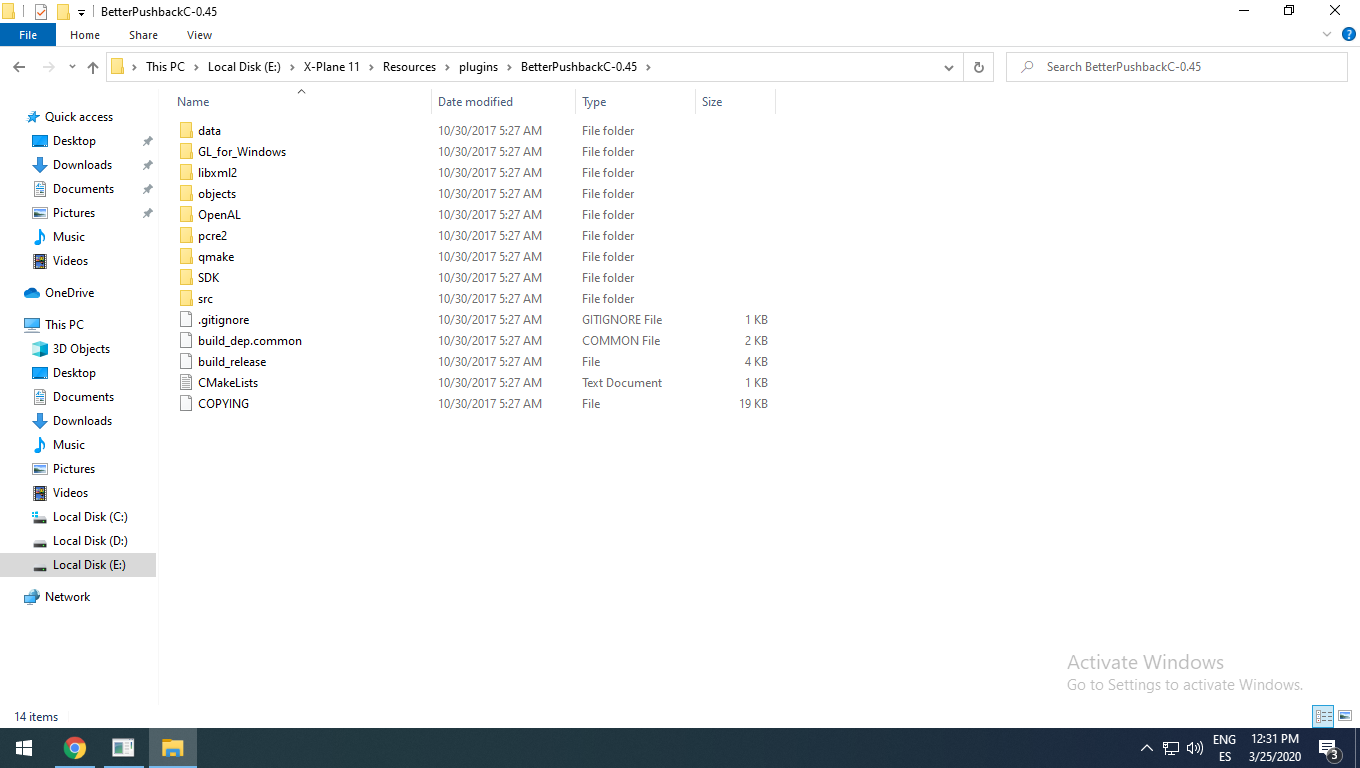The image size is (1360, 768).
Task: Select the objects folder icon
Action: click(185, 194)
